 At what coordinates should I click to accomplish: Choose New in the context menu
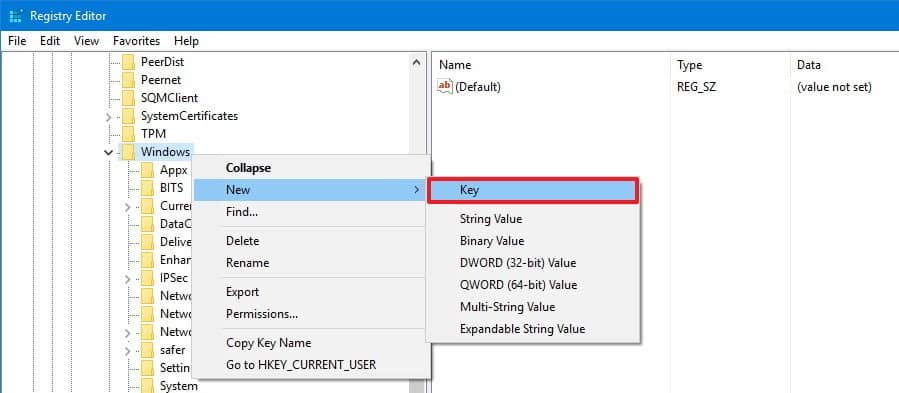pyautogui.click(x=311, y=190)
